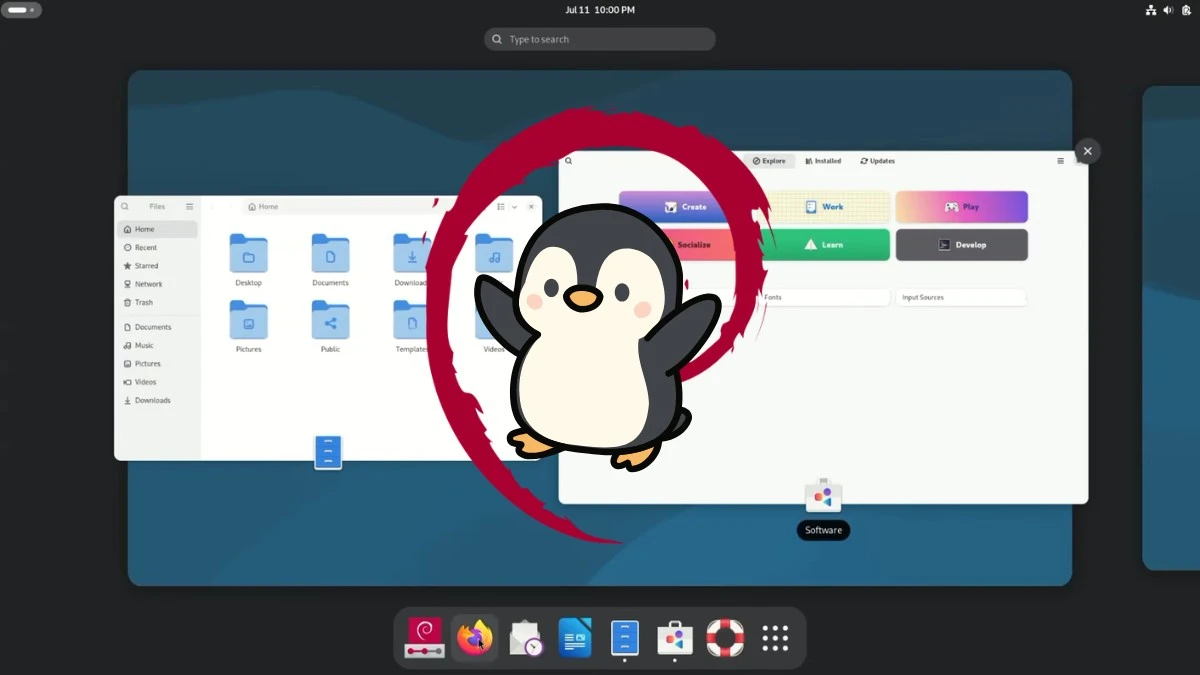The image size is (1200, 675).
Task: Select Recent in the Files sidebar
Action: pos(157,247)
